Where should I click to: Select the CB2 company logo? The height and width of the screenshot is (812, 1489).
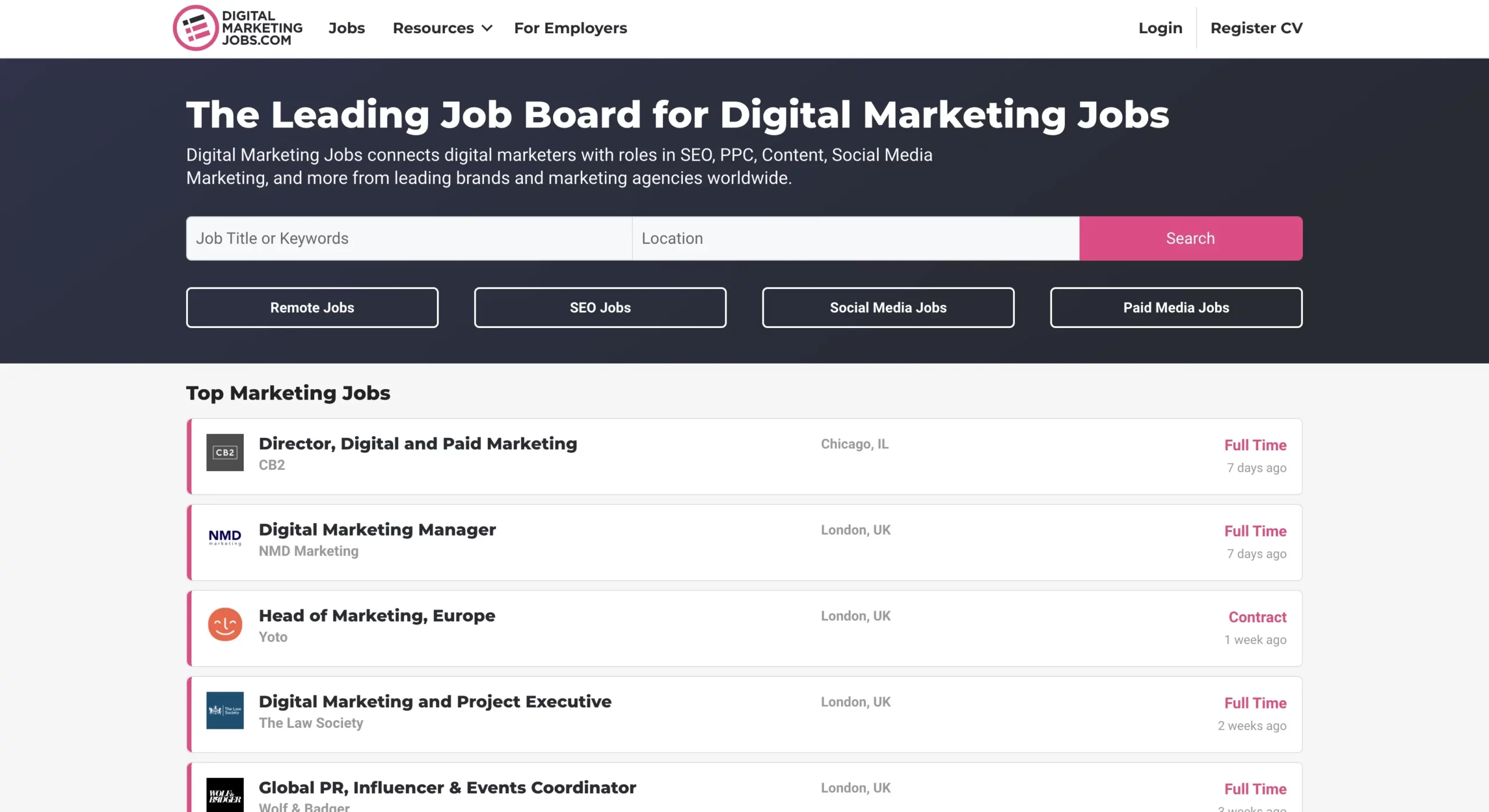[x=225, y=453]
